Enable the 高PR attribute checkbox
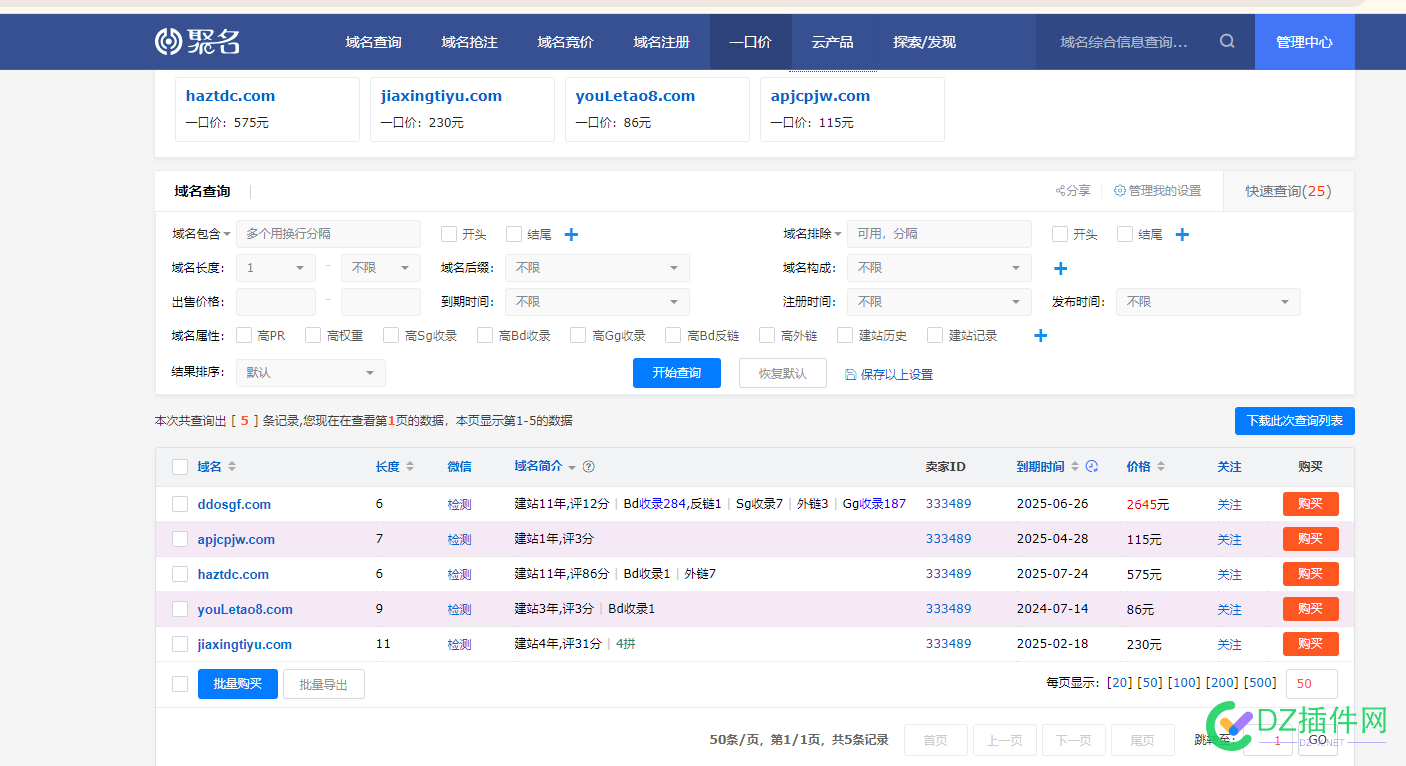This screenshot has width=1406, height=766. click(x=244, y=335)
